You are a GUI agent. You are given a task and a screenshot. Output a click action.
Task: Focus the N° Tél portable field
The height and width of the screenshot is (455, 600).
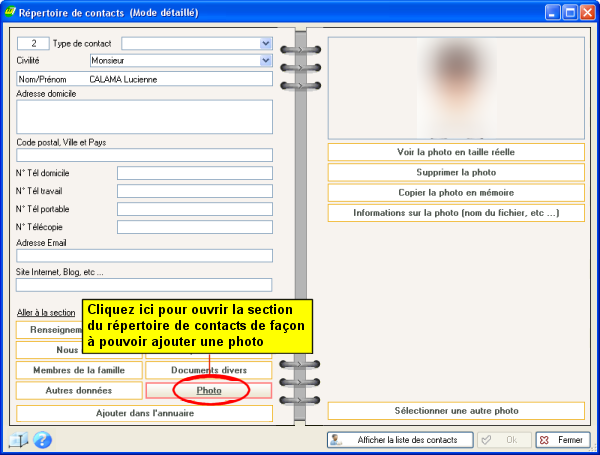194,209
